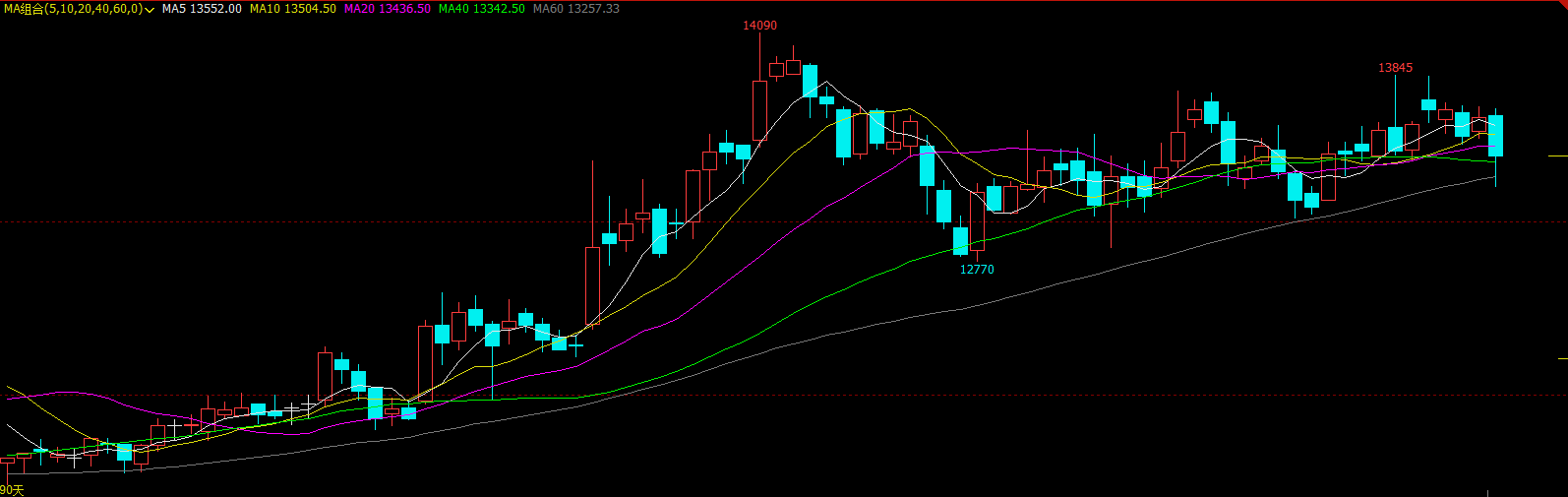Select the MA5 13552.00 legend value
Viewport: 1568px width, 497px height.
click(202, 9)
